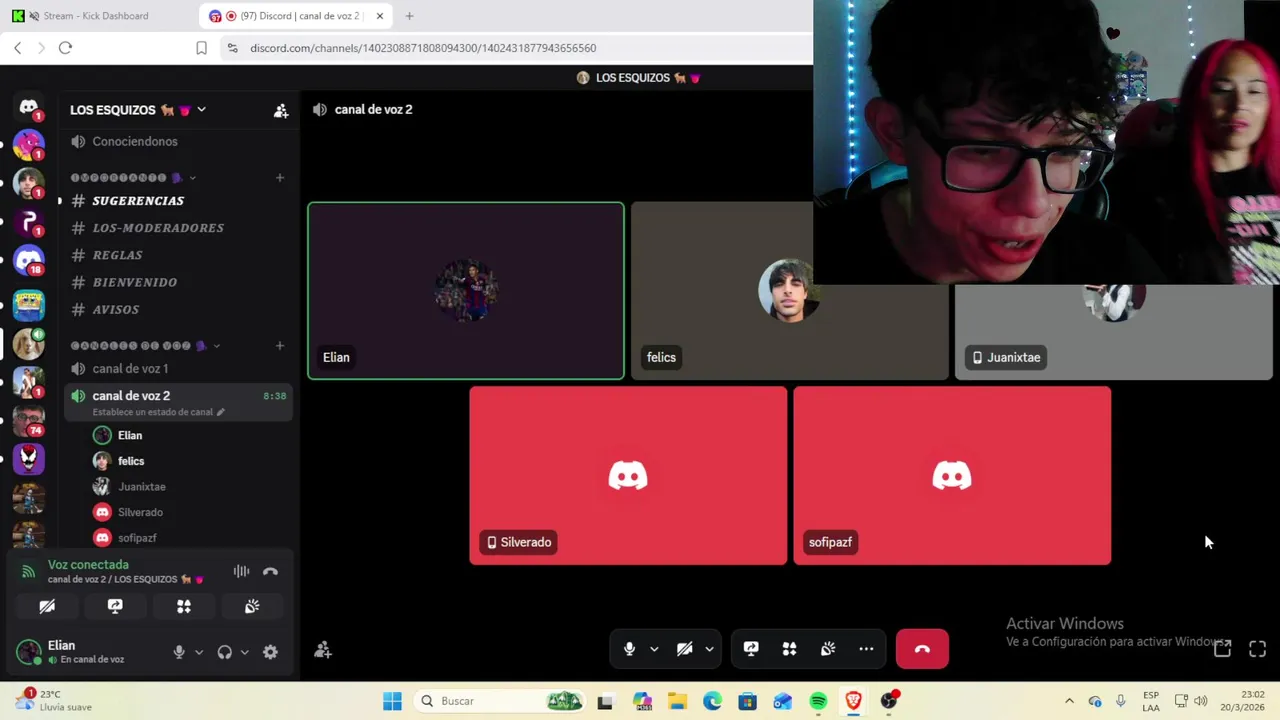Open the LOS-MODERADORES channel
The width and height of the screenshot is (1280, 720).
158,228
